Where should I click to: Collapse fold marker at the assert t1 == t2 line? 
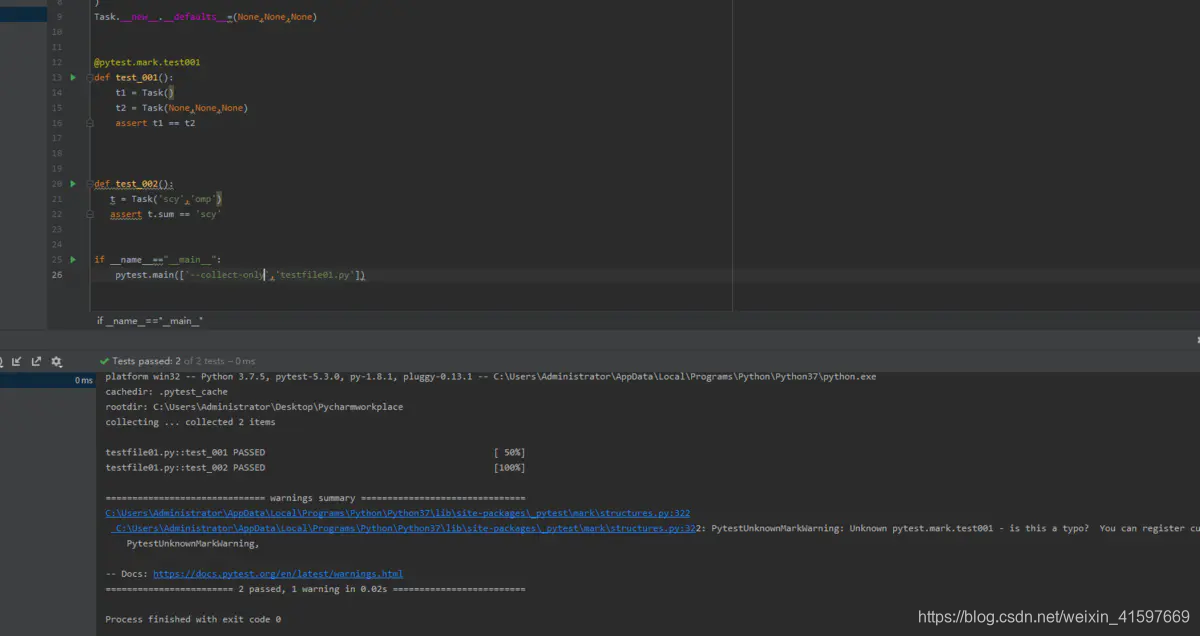pos(91,123)
